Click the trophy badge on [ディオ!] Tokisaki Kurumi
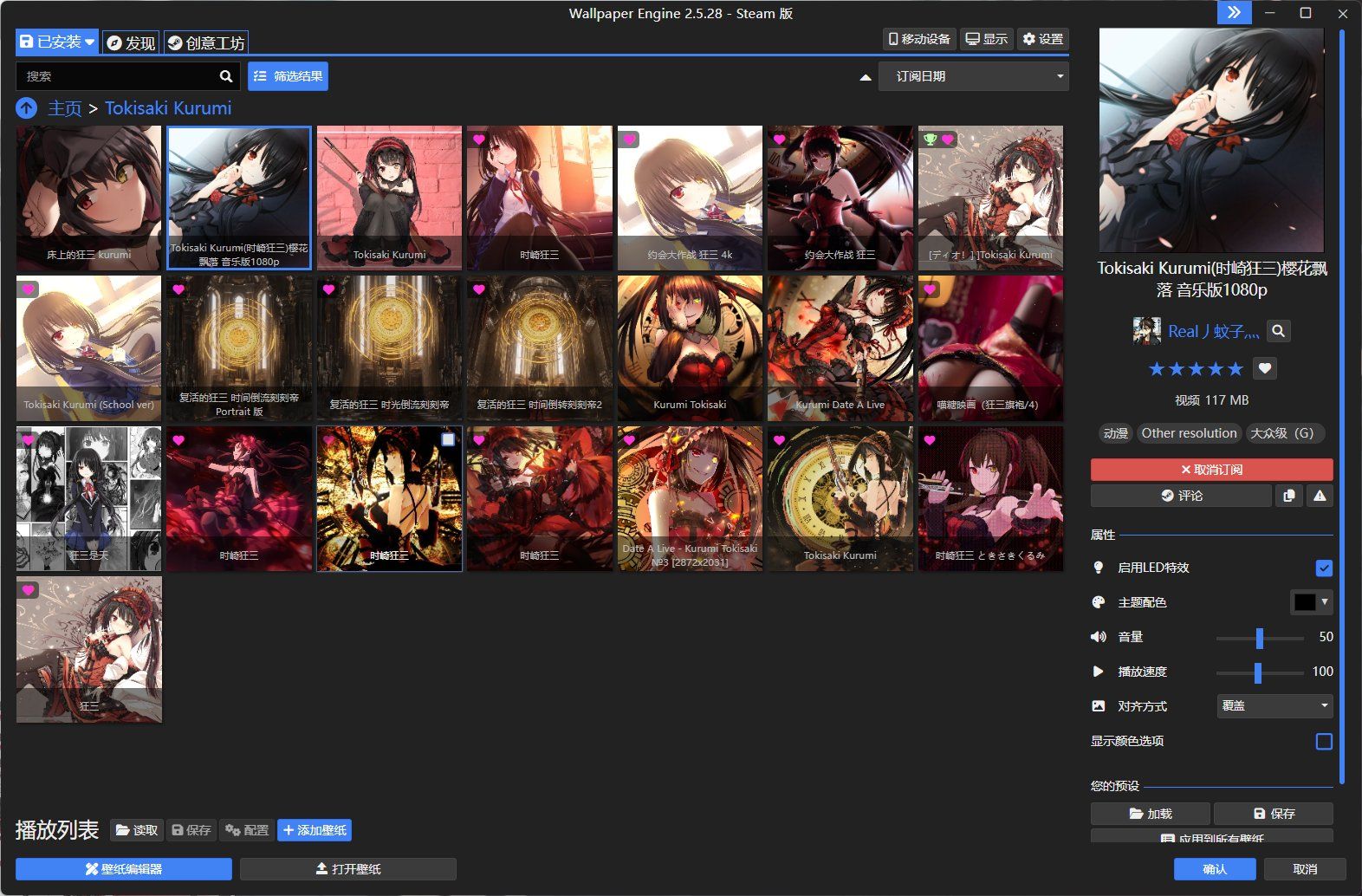Viewport: 1362px width, 896px height. pos(930,140)
